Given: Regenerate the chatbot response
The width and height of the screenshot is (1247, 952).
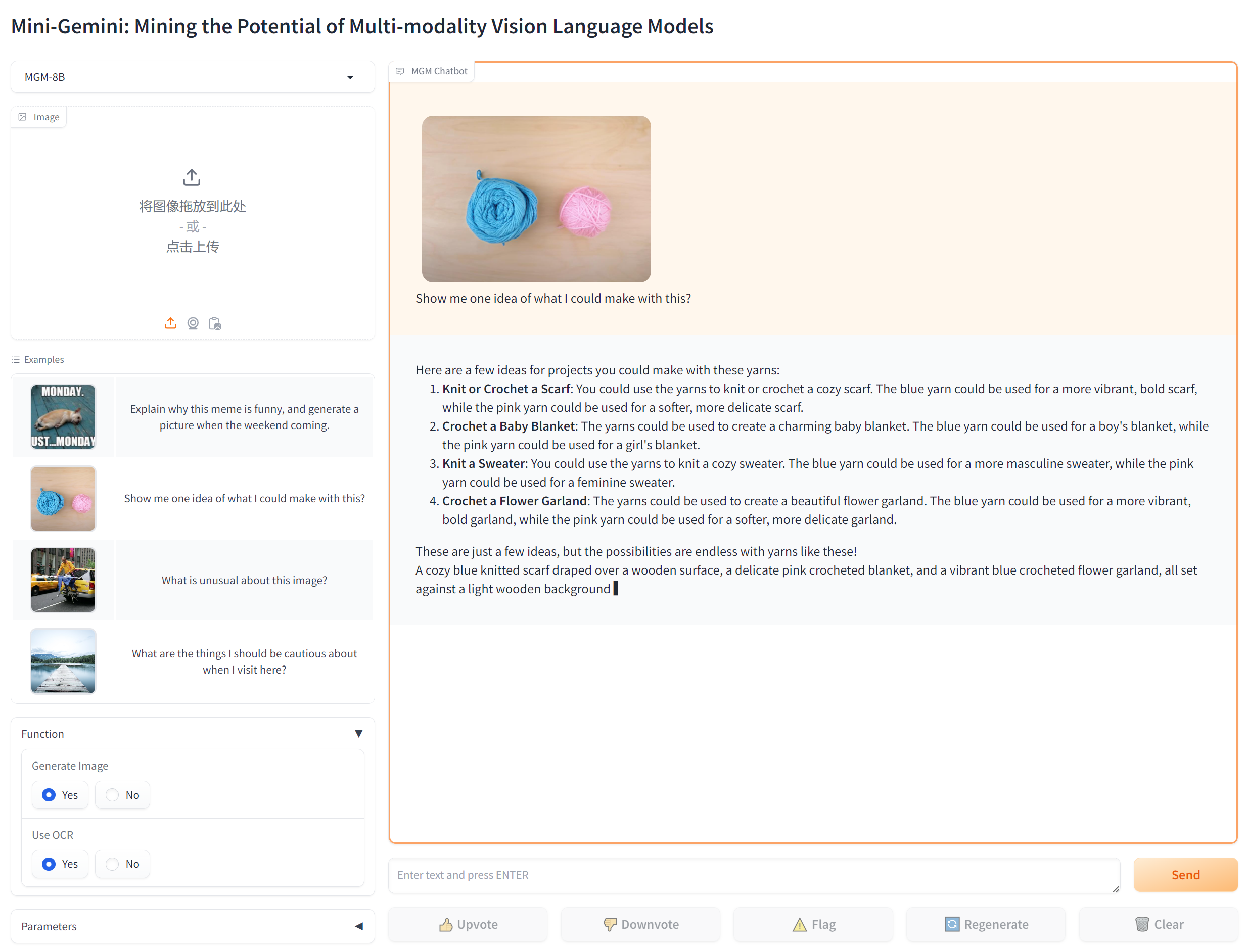Looking at the screenshot, I should (985, 924).
